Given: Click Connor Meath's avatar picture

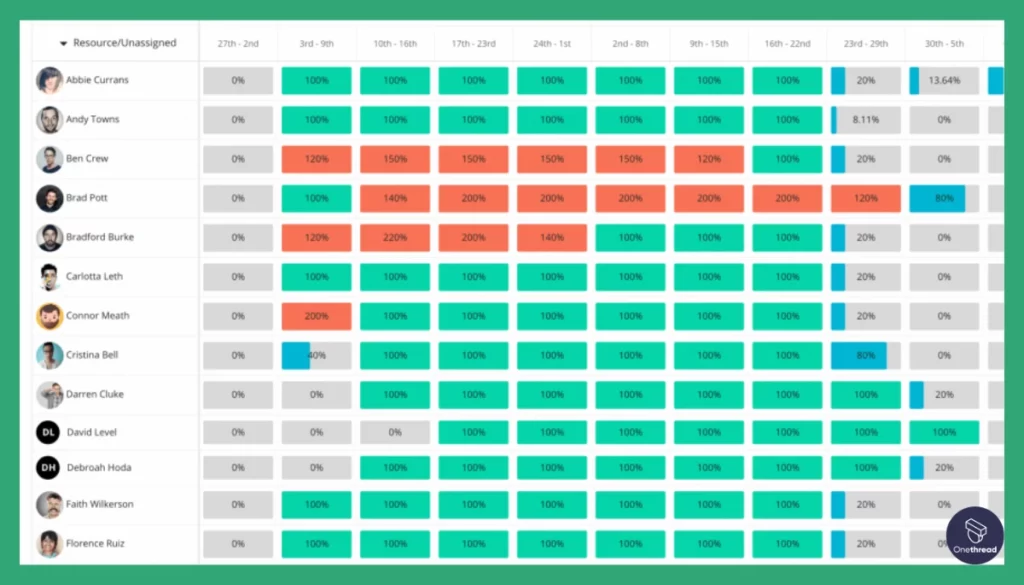Looking at the screenshot, I should click(x=51, y=316).
